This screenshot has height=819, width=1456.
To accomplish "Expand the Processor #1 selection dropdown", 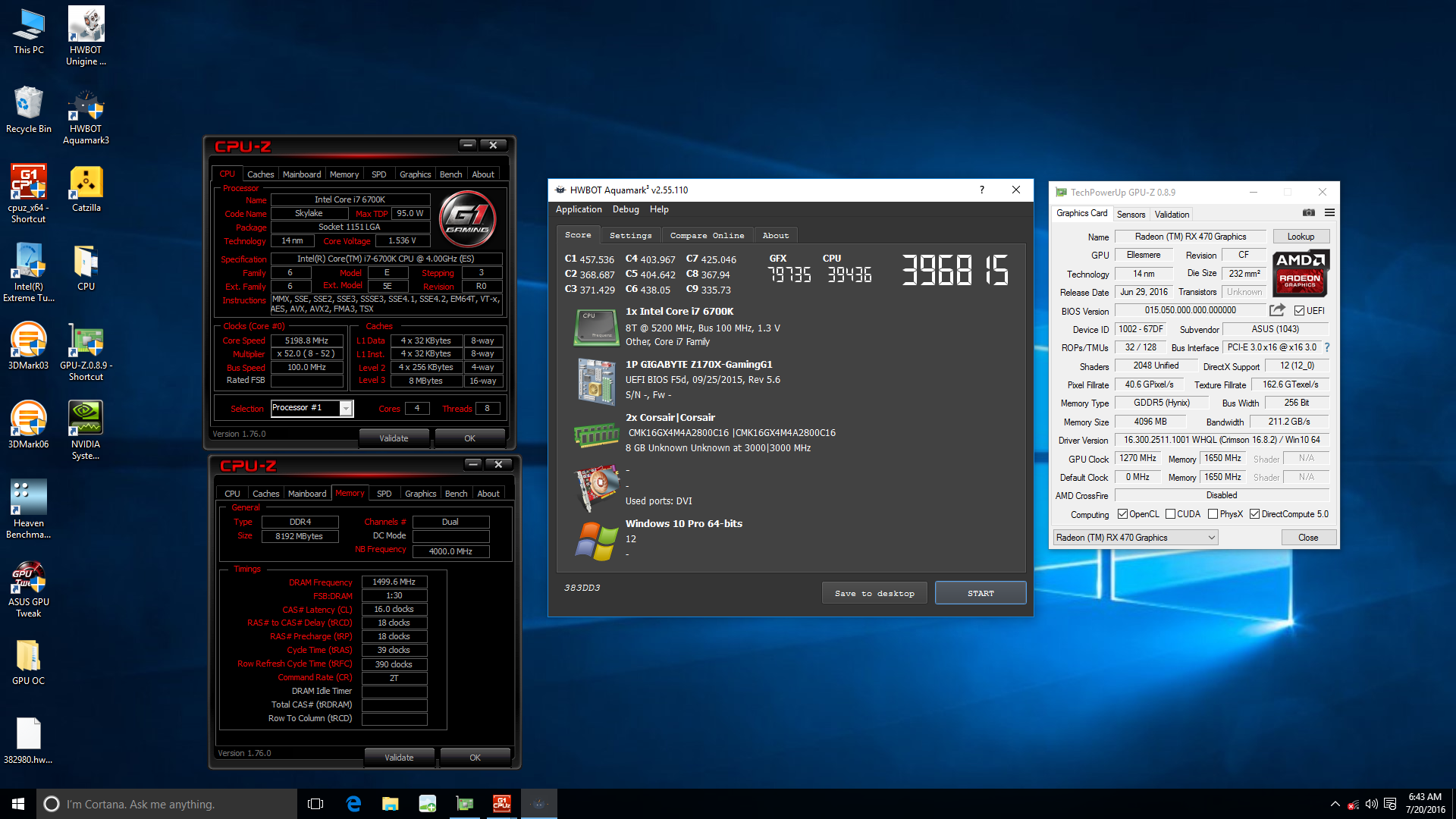I will [346, 408].
